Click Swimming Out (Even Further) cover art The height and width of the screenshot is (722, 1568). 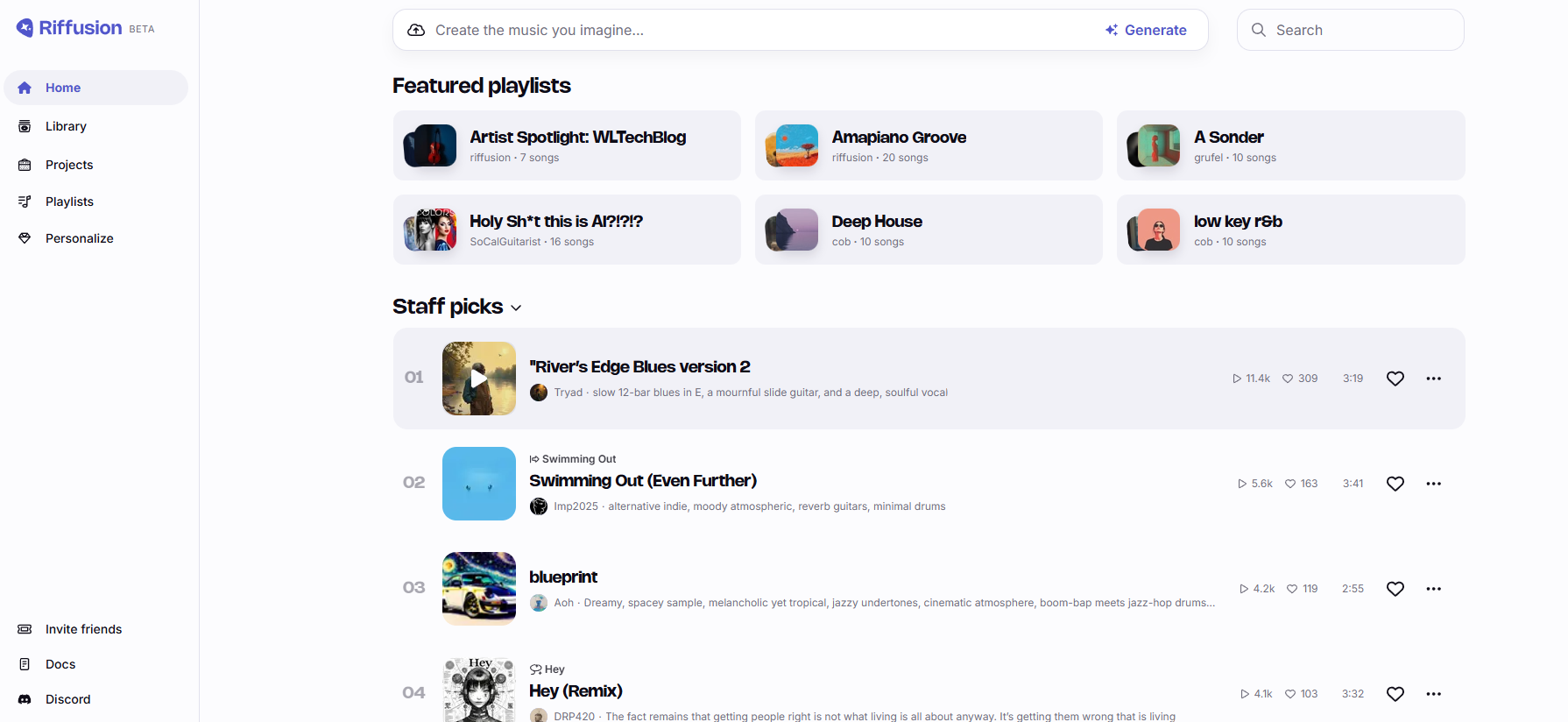(x=479, y=484)
